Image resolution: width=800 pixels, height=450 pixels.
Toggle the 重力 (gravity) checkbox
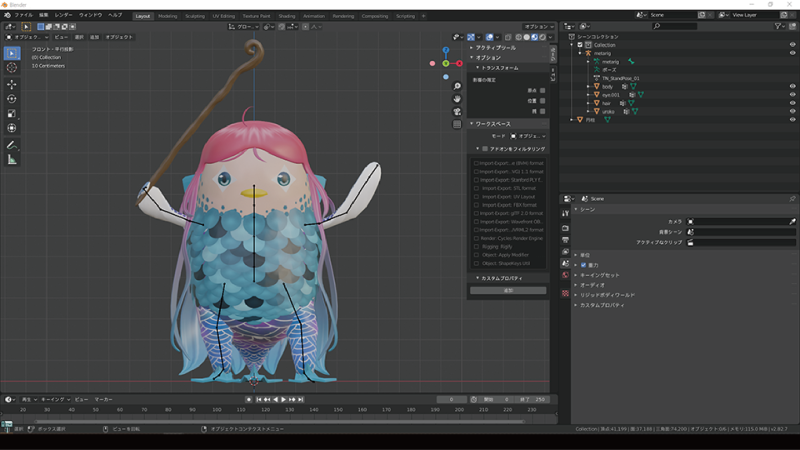(584, 265)
